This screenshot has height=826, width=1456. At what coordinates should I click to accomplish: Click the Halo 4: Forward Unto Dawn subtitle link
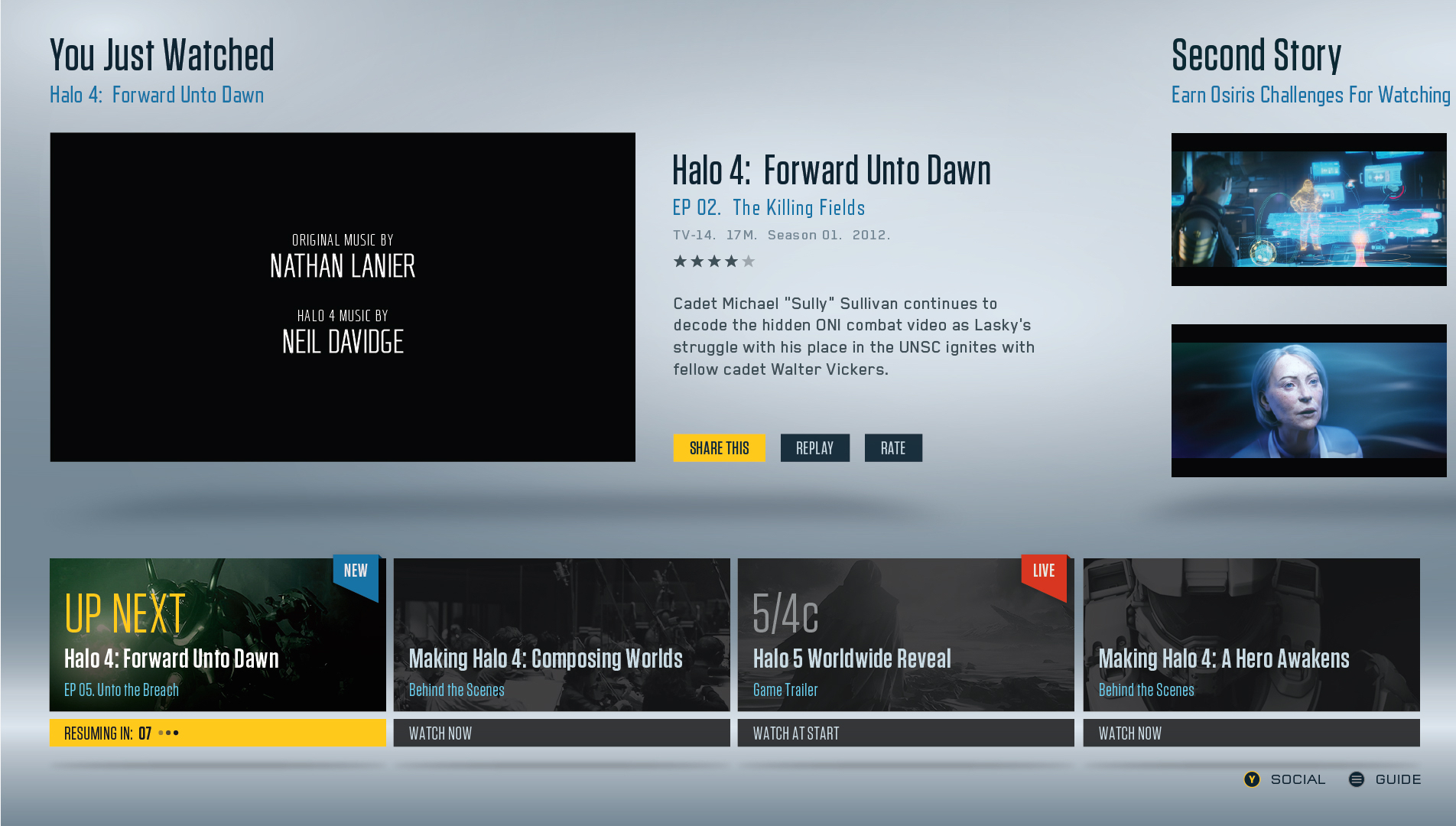tap(157, 95)
